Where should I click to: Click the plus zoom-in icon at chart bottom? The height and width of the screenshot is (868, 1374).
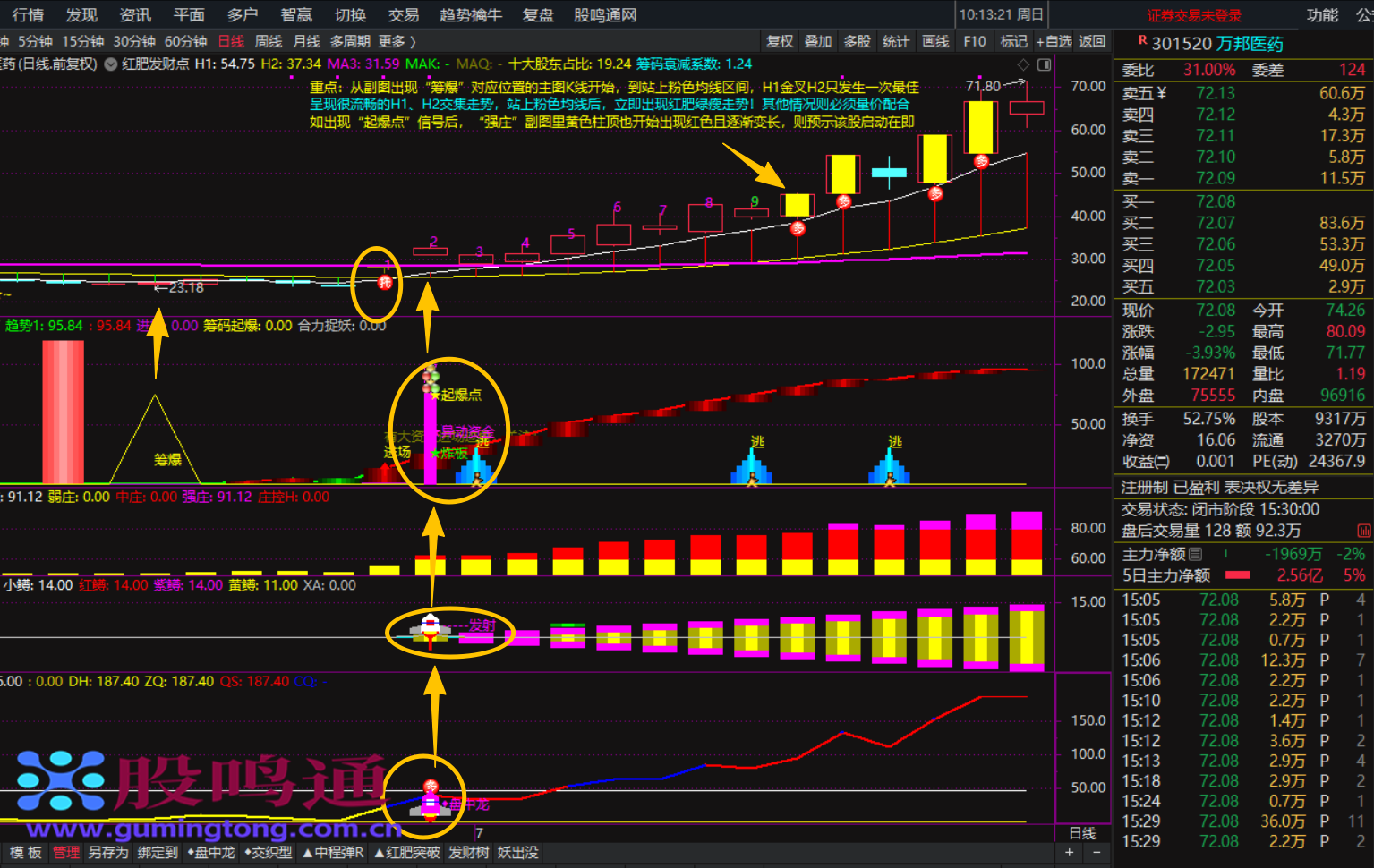pos(1069,853)
